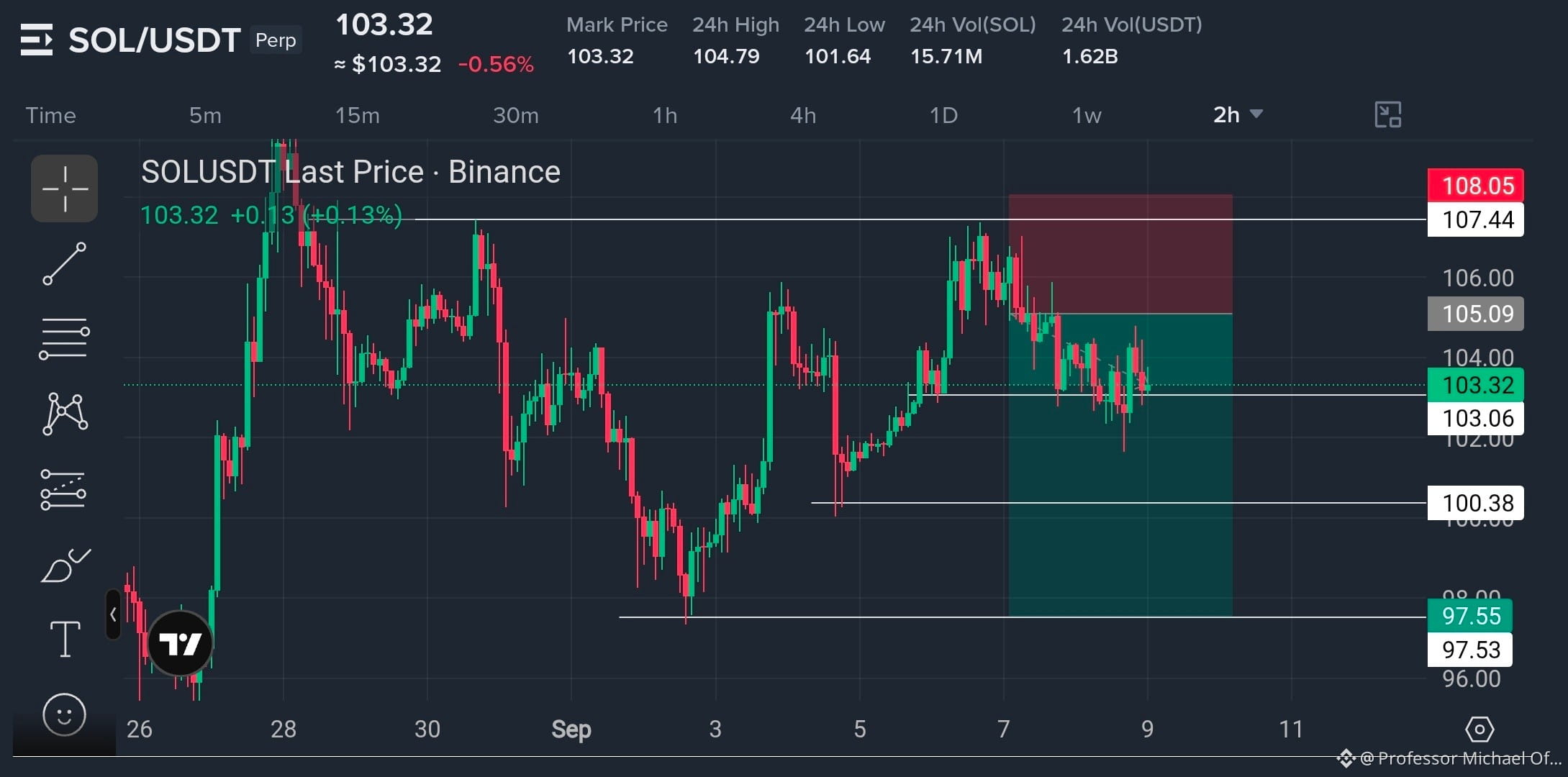Open the SOL/USDT pair selector
Screen dimensions: 1568x777
click(x=154, y=40)
